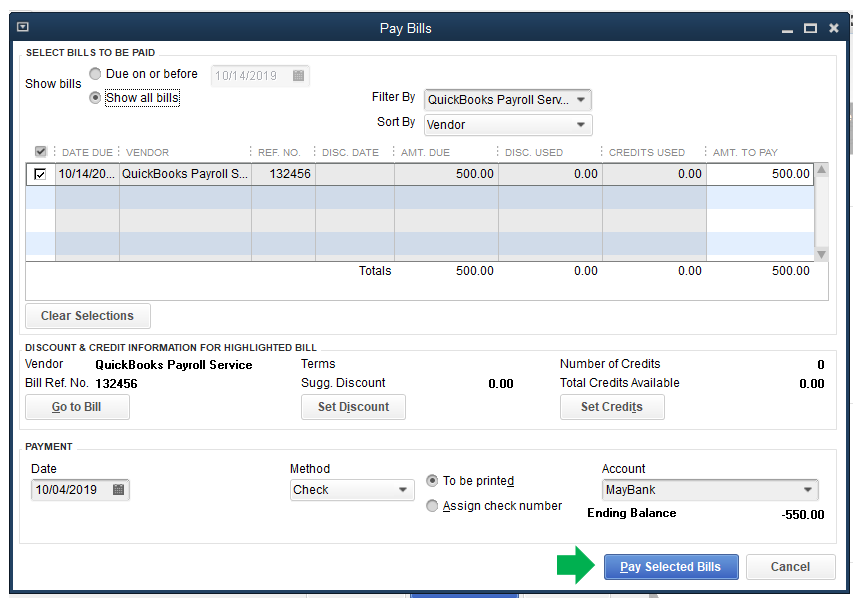
Task: Open the payment date calendar picker
Action: point(118,490)
